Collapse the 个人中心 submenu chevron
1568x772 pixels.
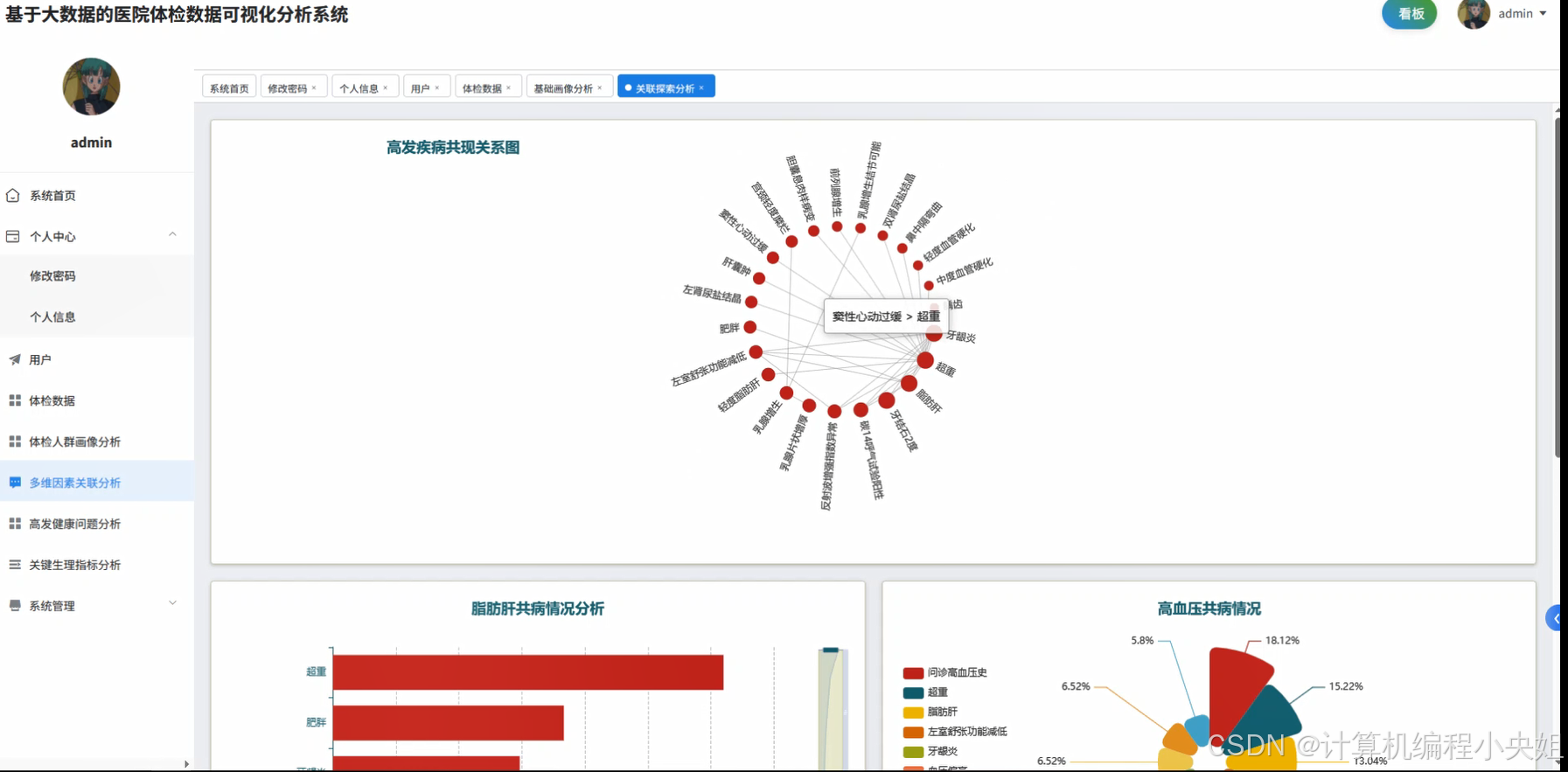click(x=172, y=234)
